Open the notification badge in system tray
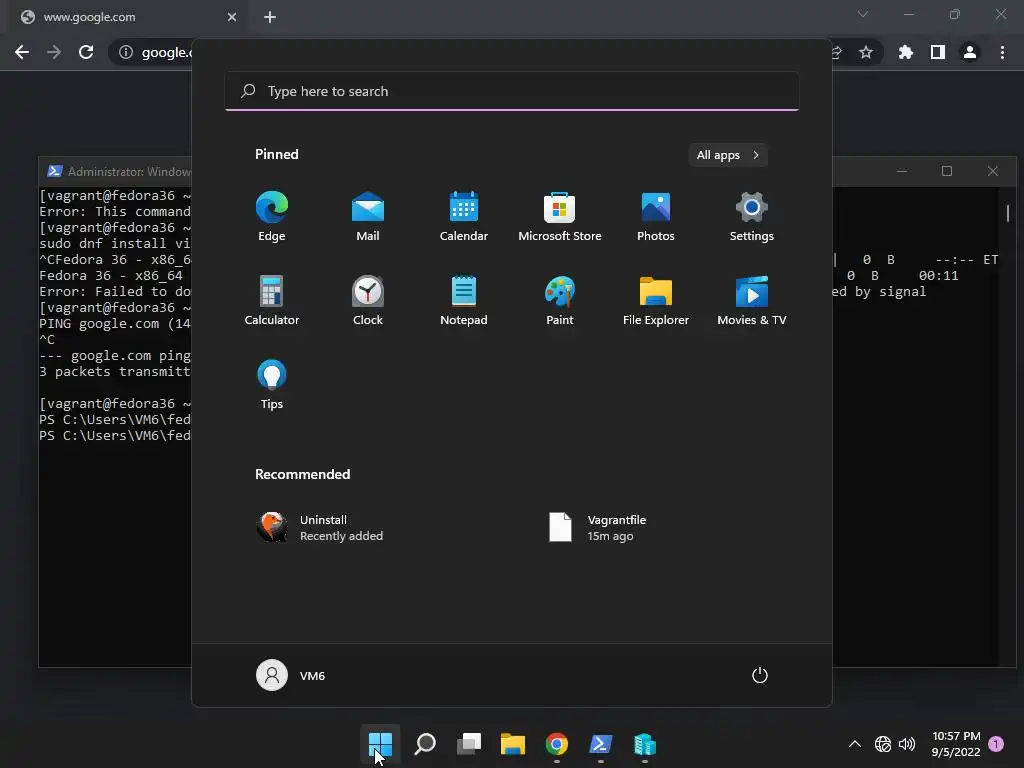 tap(996, 744)
